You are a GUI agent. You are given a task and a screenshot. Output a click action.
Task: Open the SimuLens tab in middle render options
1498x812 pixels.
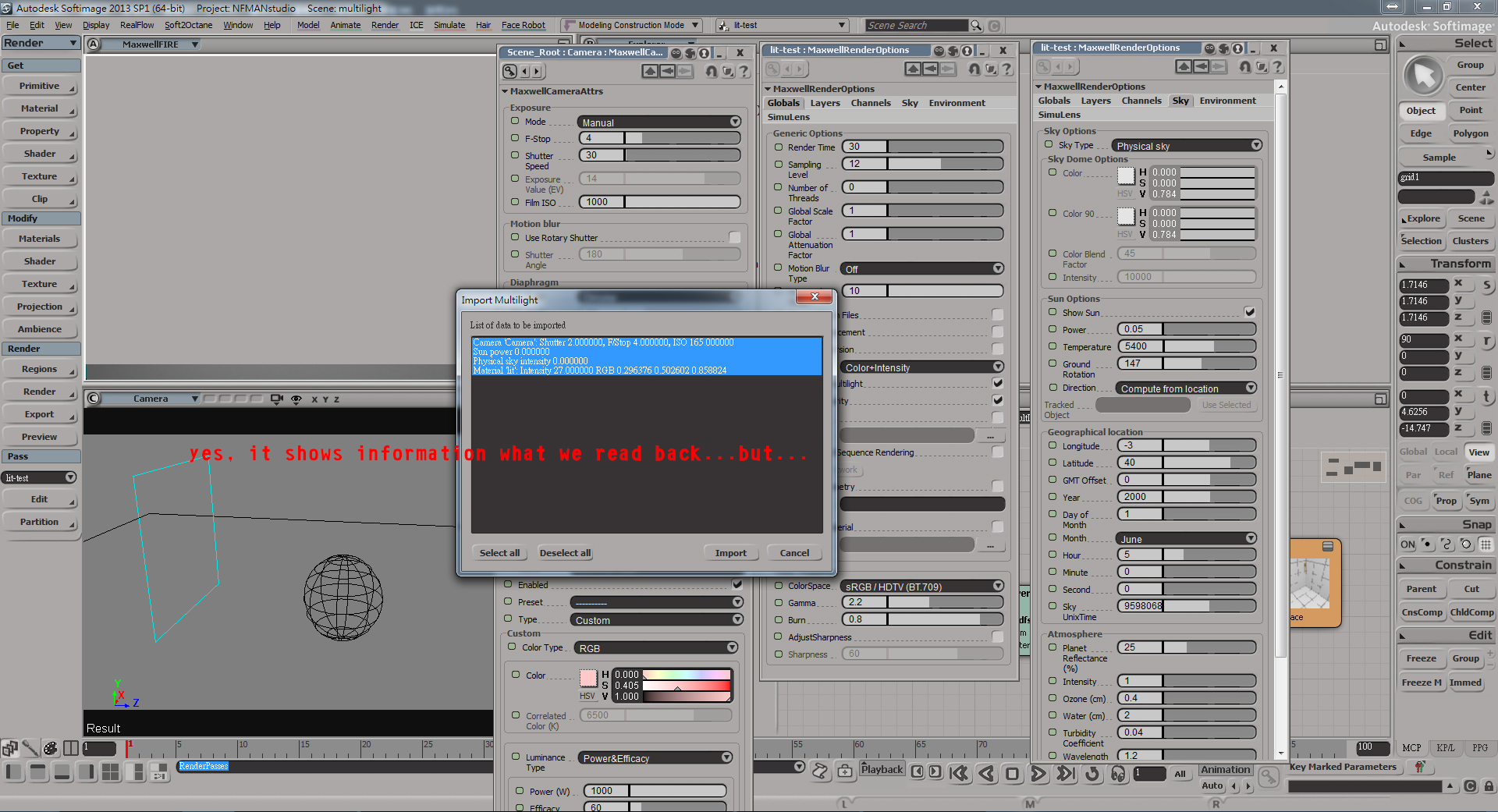pos(789,117)
